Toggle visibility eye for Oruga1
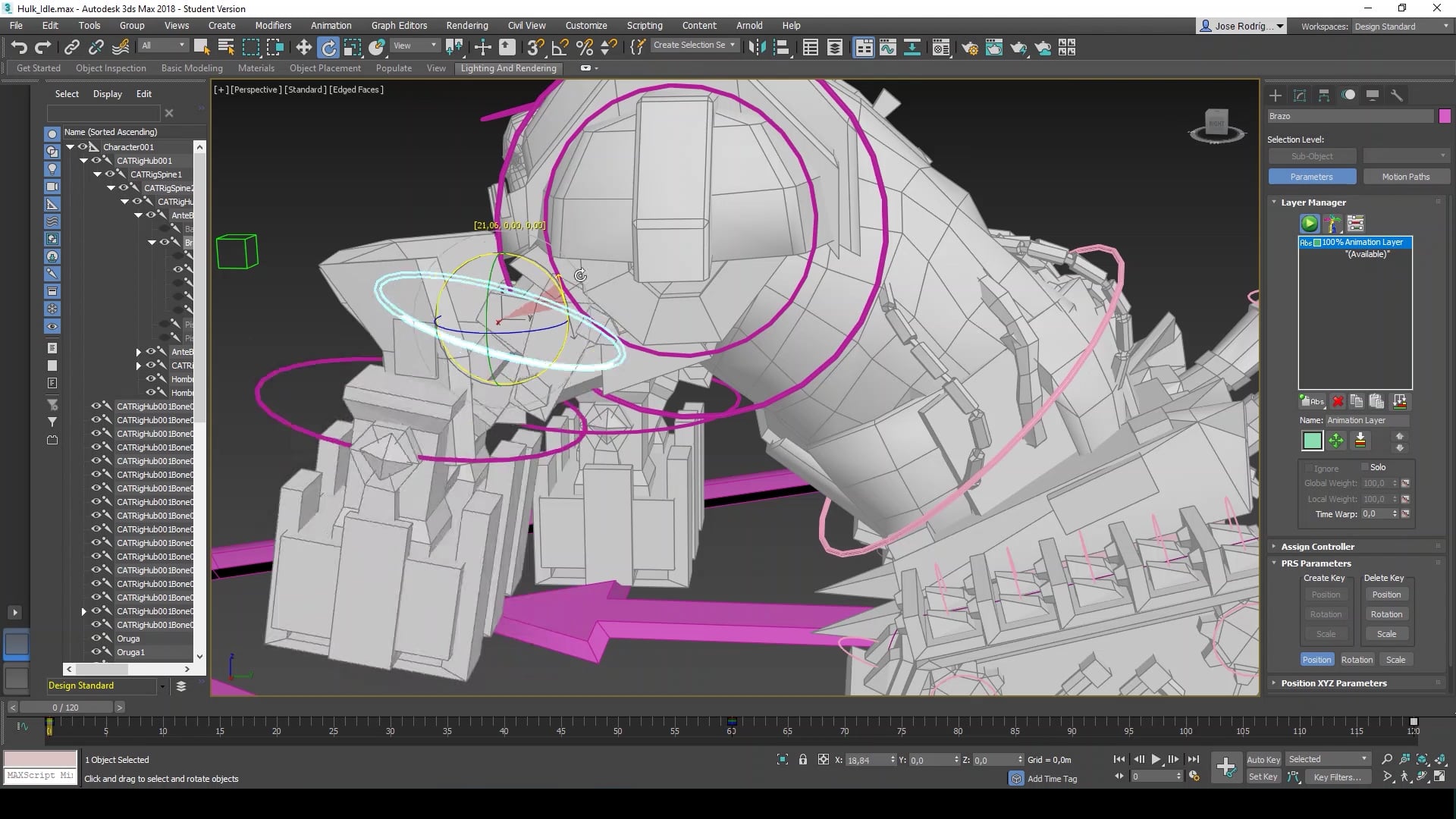1456x819 pixels. tap(96, 652)
